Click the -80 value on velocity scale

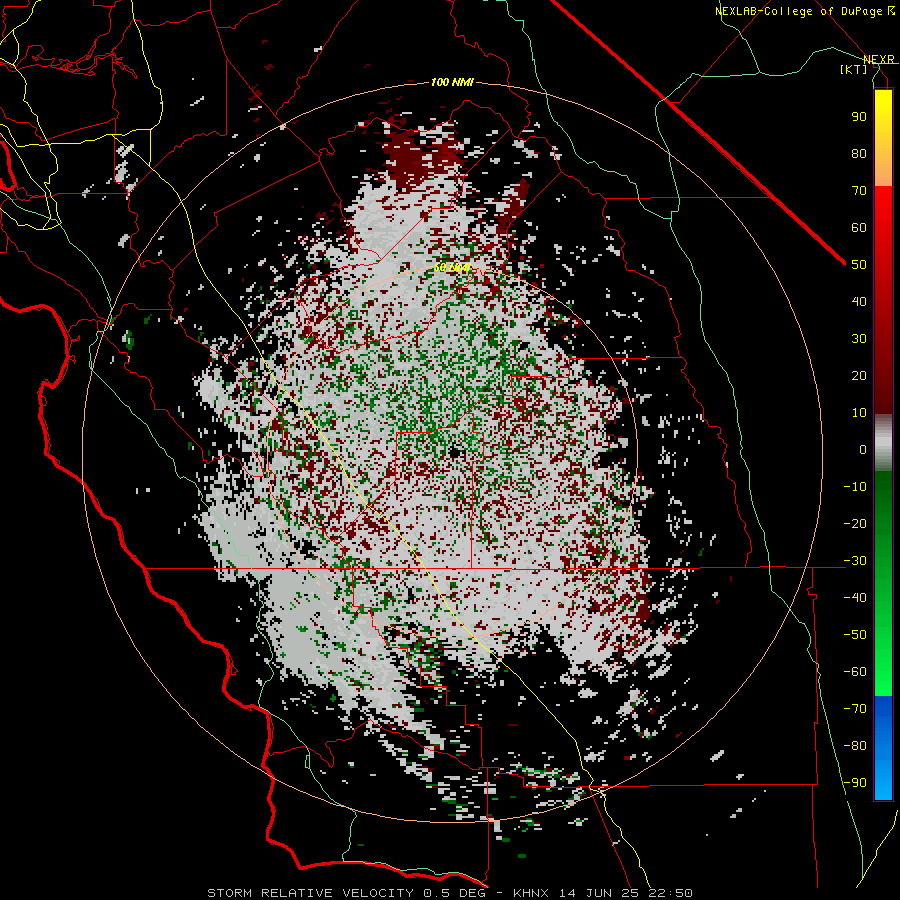(855, 746)
